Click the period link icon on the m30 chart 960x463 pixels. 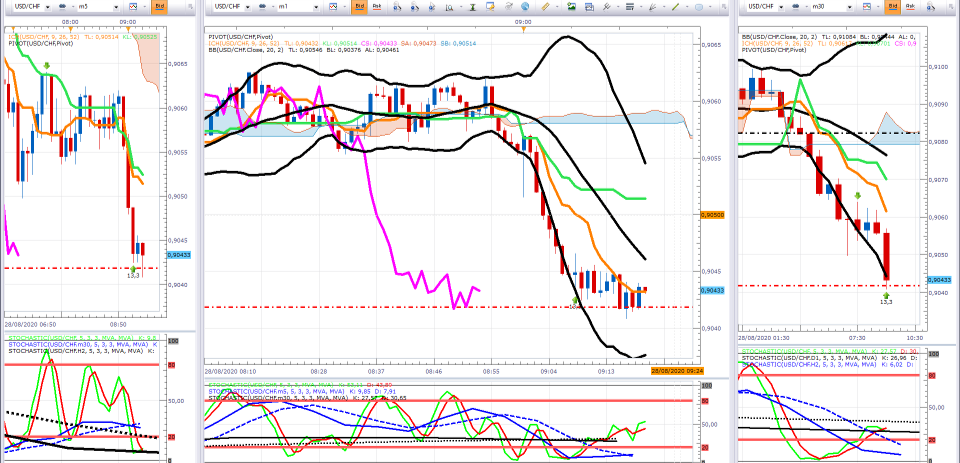coord(795,6)
